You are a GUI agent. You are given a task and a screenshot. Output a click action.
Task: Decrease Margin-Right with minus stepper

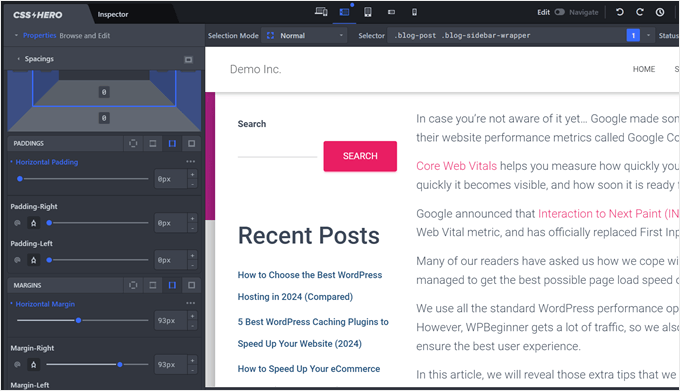193,370
